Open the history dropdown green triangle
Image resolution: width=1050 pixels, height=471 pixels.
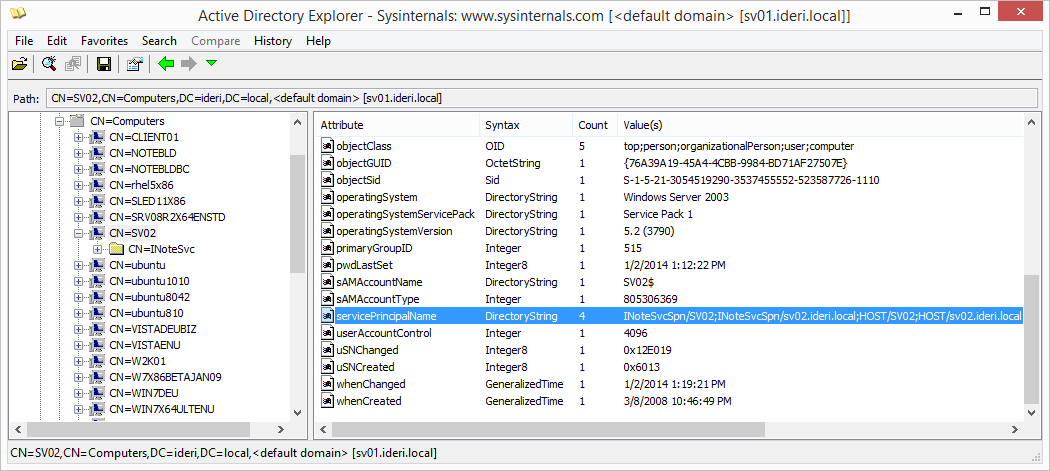[x=212, y=63]
